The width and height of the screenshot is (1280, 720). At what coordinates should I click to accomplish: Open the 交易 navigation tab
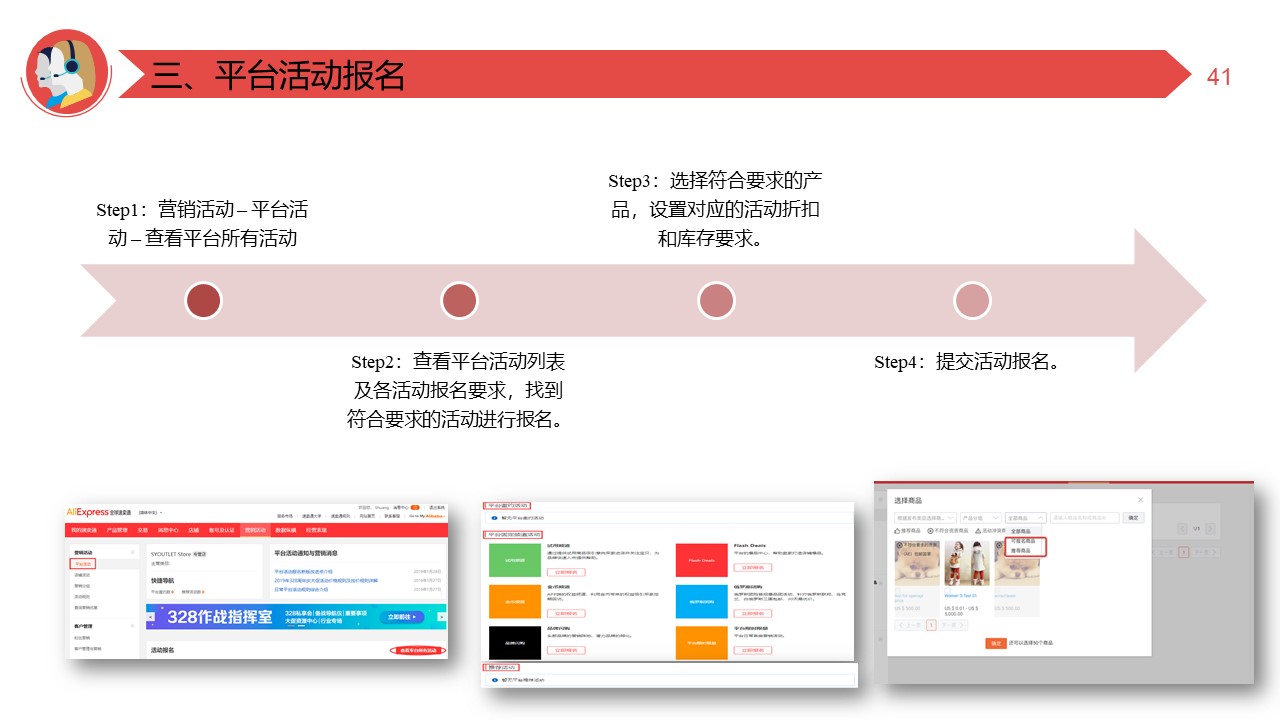pyautogui.click(x=143, y=530)
